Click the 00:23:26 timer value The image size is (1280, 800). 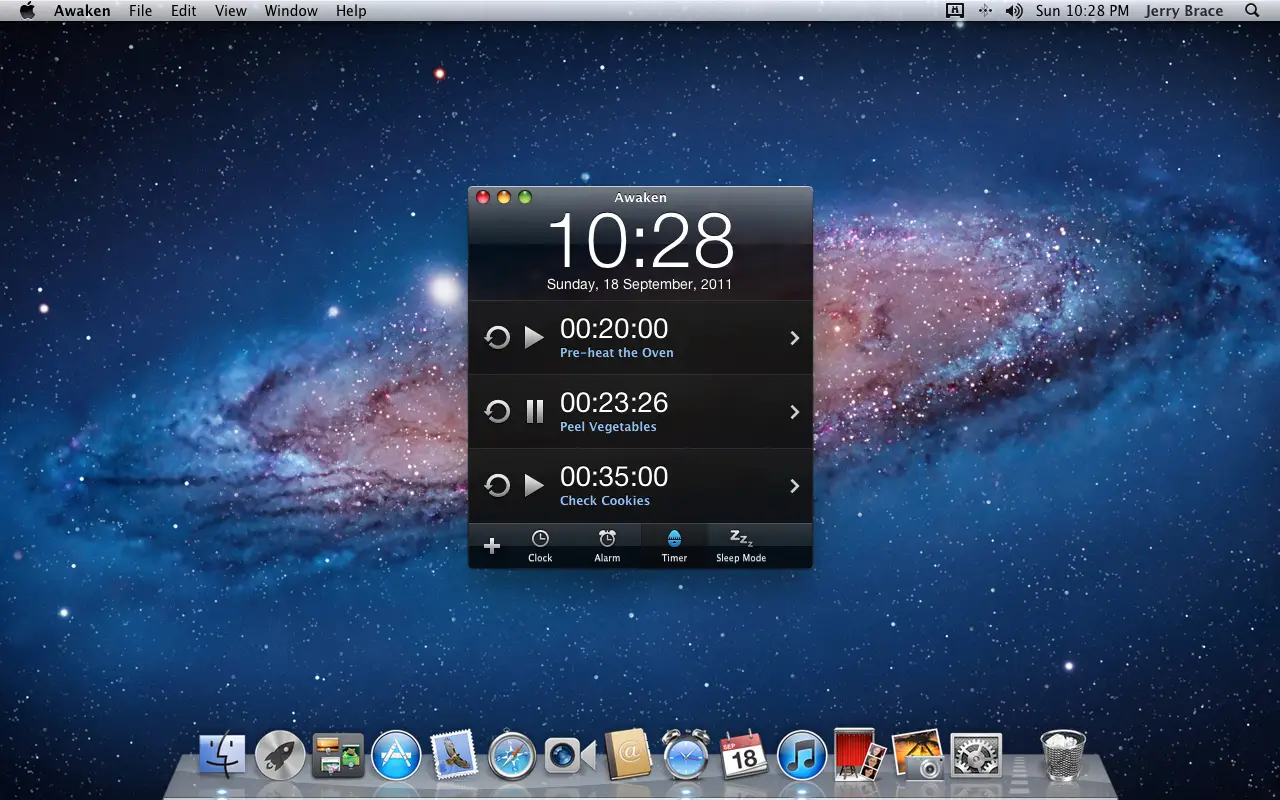click(614, 402)
